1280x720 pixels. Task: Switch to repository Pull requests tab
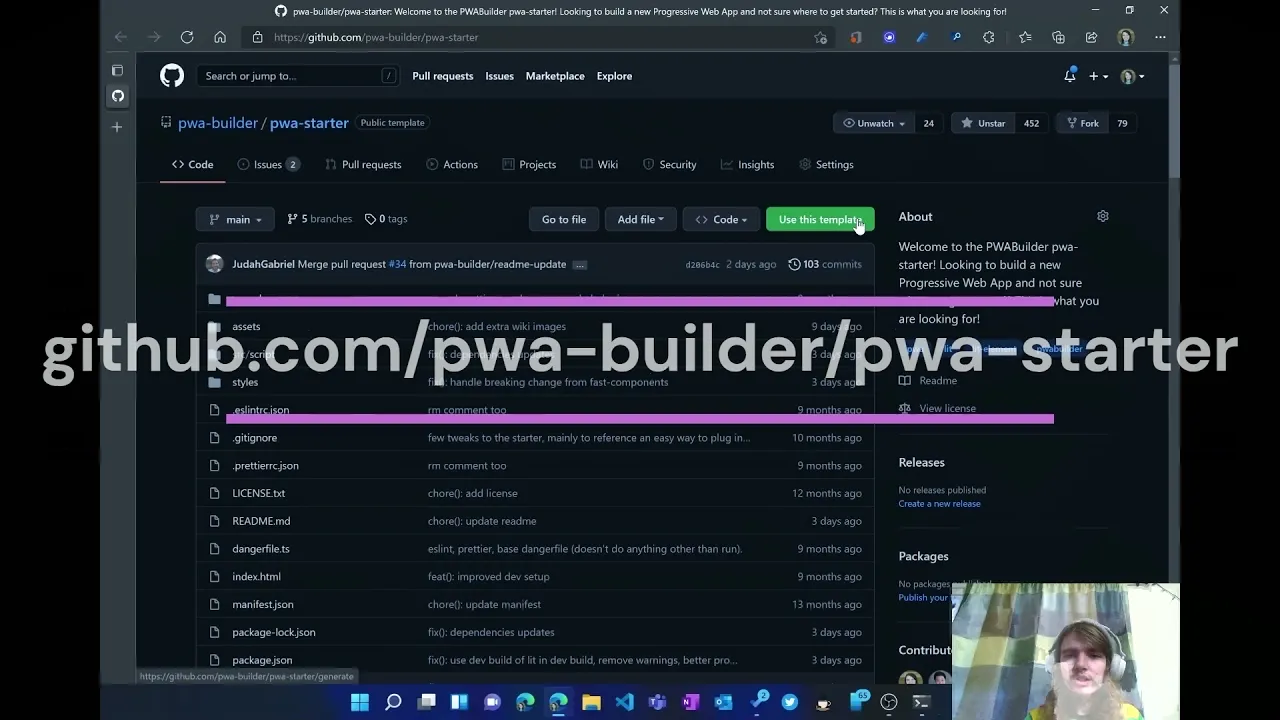point(363,164)
